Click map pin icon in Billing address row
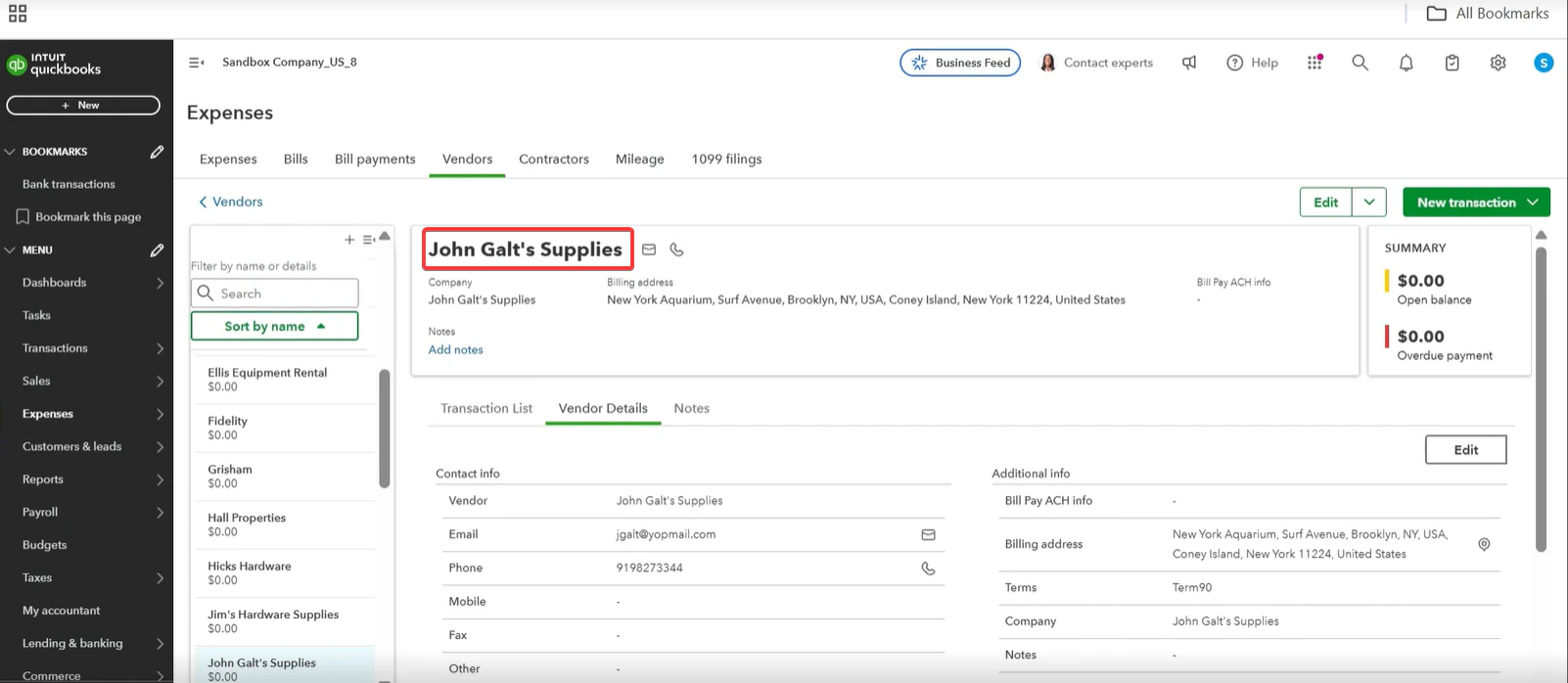Image resolution: width=1568 pixels, height=683 pixels. [x=1484, y=544]
